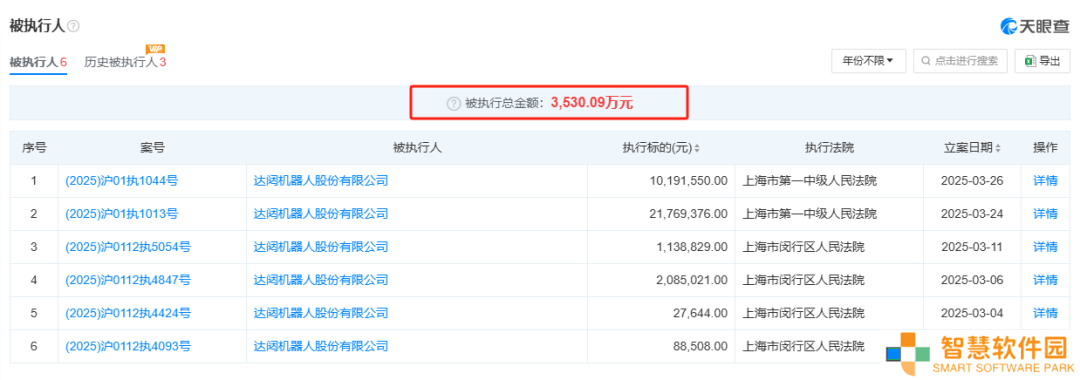Open case (2025)沪0112执4847号
Image resolution: width=1080 pixels, height=380 pixels.
coord(127,280)
